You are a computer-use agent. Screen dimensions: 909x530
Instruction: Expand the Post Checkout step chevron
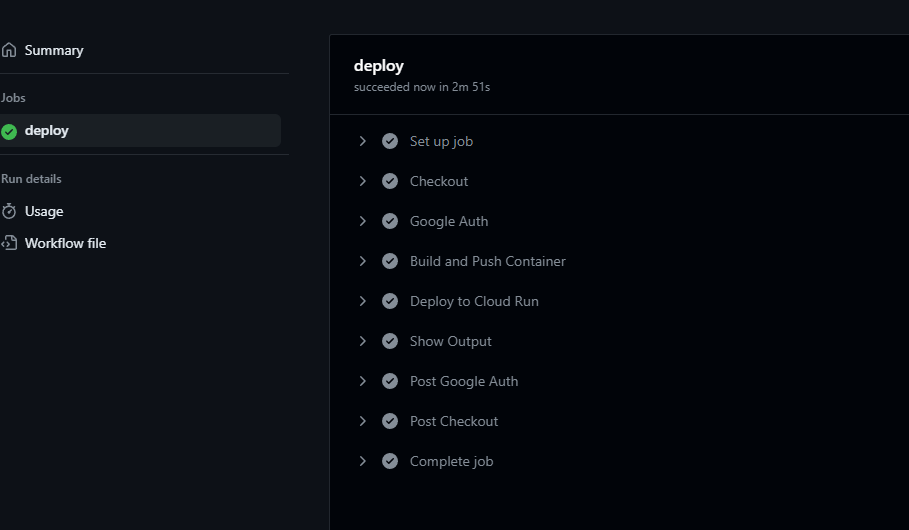point(362,421)
